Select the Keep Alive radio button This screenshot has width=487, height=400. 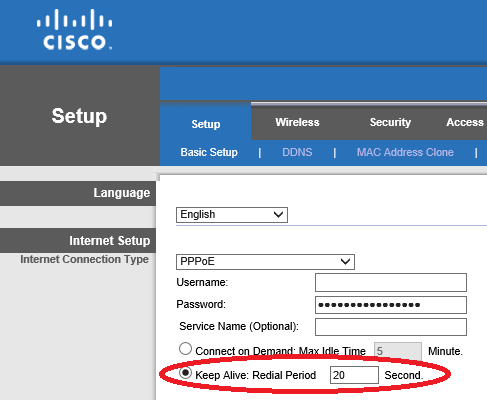(185, 373)
